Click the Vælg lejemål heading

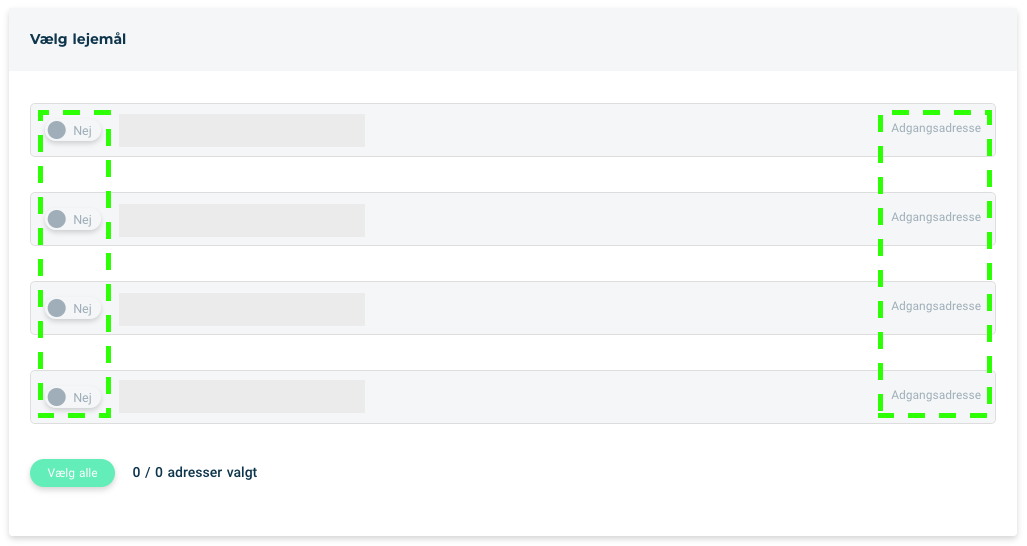78,39
